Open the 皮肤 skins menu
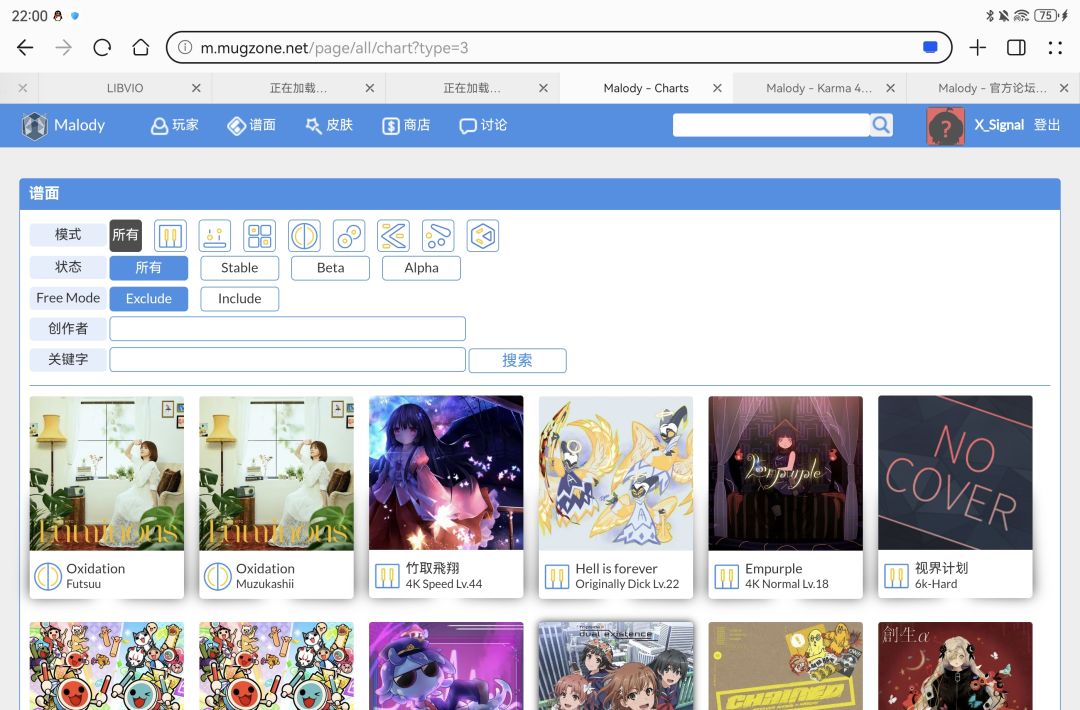 pyautogui.click(x=329, y=125)
